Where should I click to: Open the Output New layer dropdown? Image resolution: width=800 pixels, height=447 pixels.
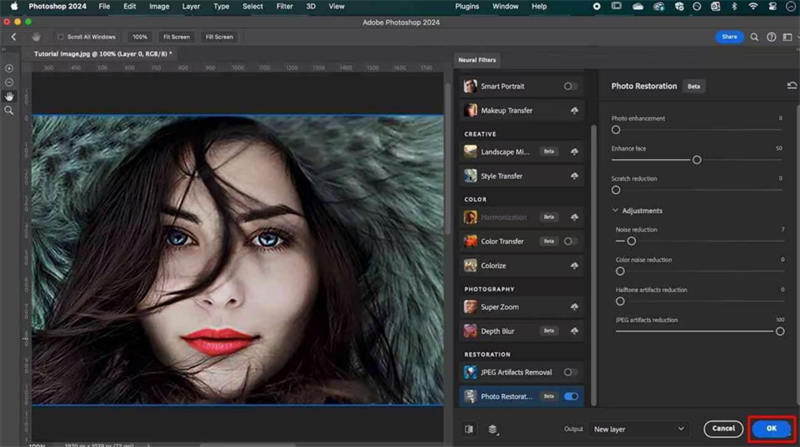click(639, 429)
